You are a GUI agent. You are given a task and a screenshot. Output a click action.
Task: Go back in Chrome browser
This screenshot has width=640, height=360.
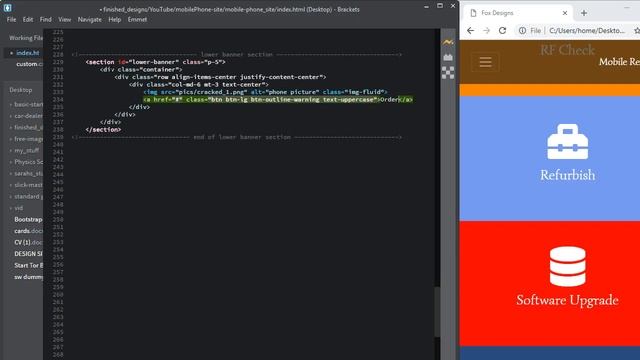pyautogui.click(x=471, y=31)
